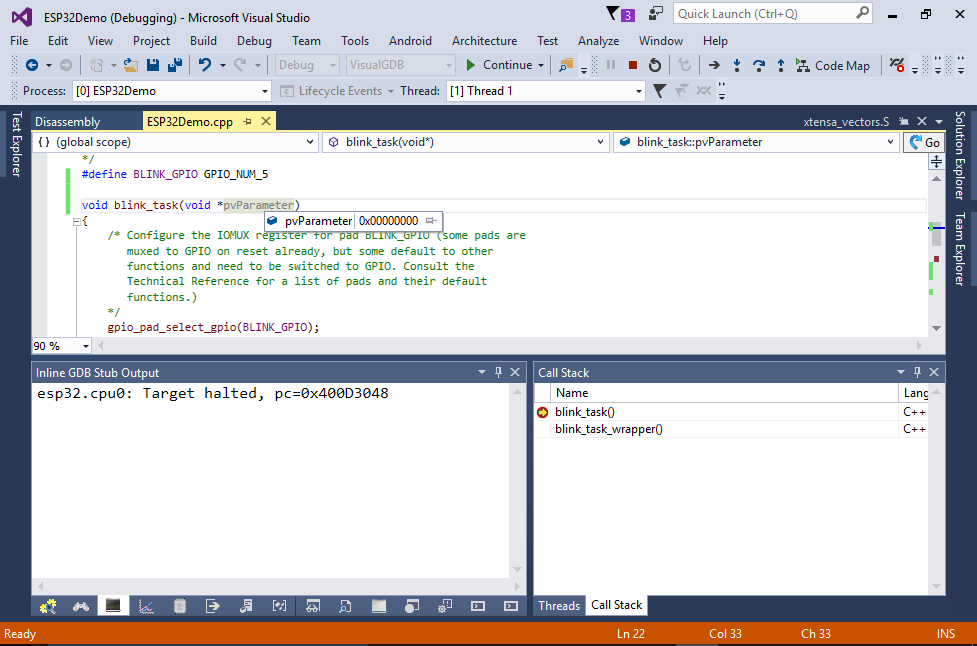Click the Undo arrow icon

(x=204, y=65)
